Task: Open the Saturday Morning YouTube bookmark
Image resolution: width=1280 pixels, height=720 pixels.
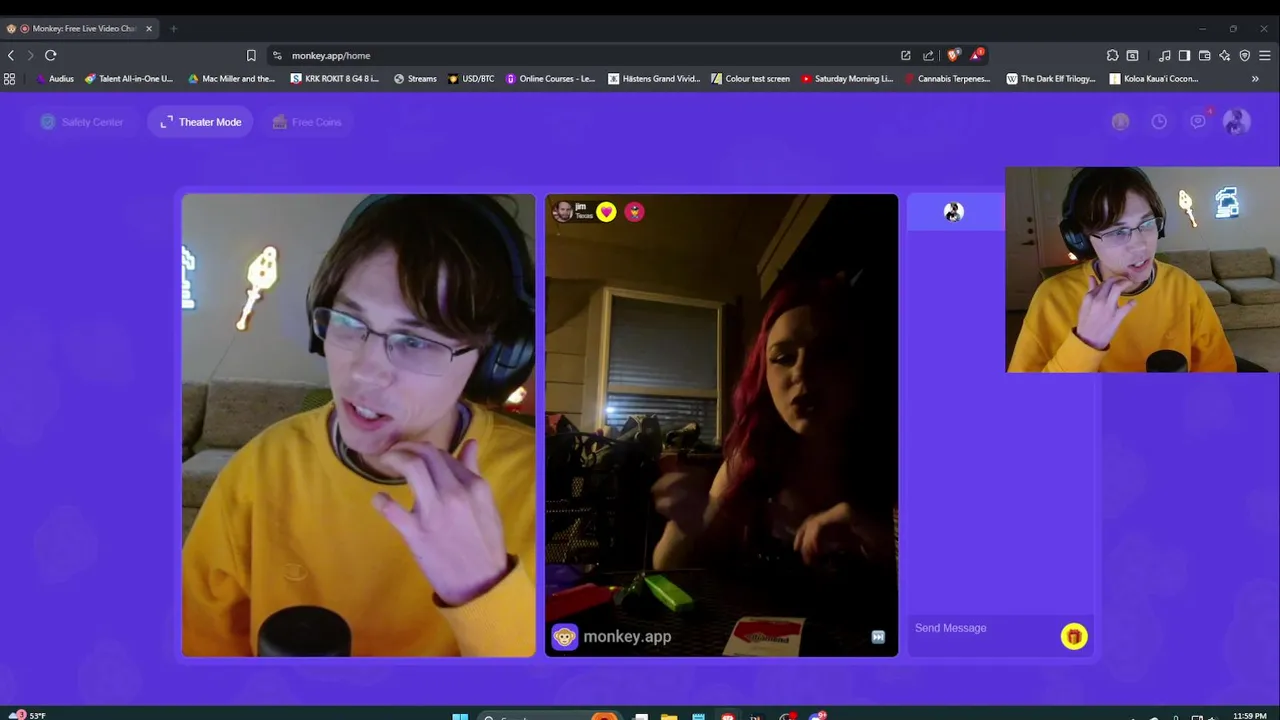Action: [x=847, y=79]
